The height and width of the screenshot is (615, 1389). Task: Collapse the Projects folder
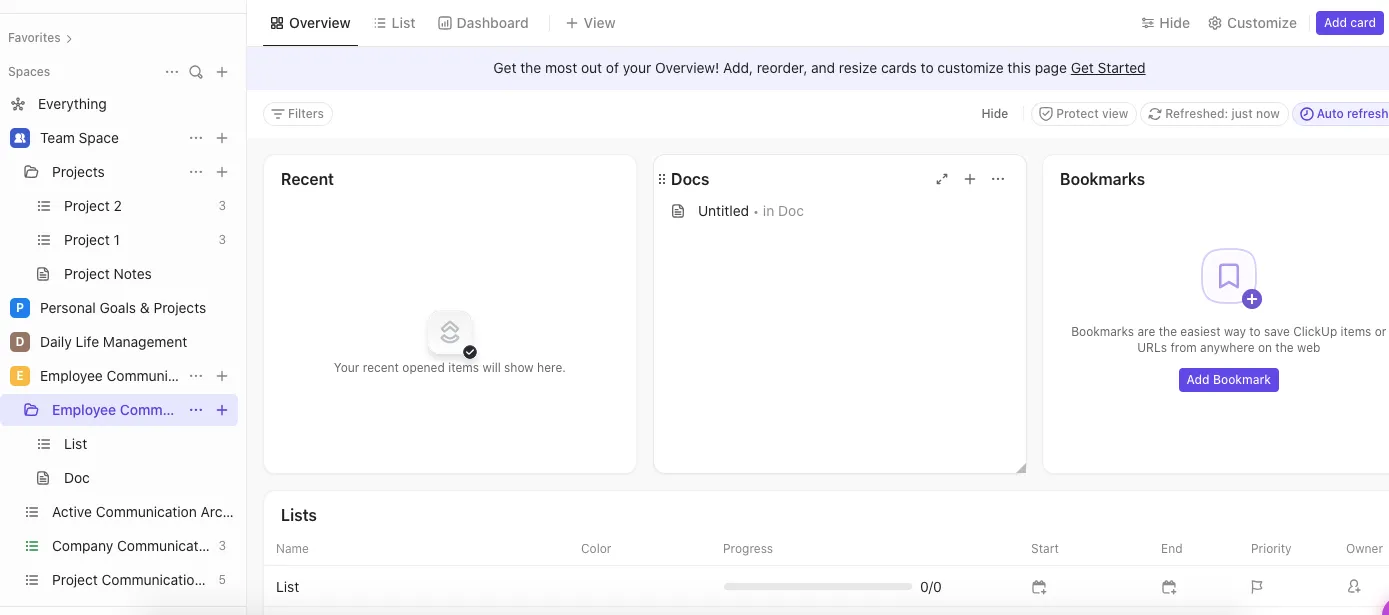coord(31,172)
